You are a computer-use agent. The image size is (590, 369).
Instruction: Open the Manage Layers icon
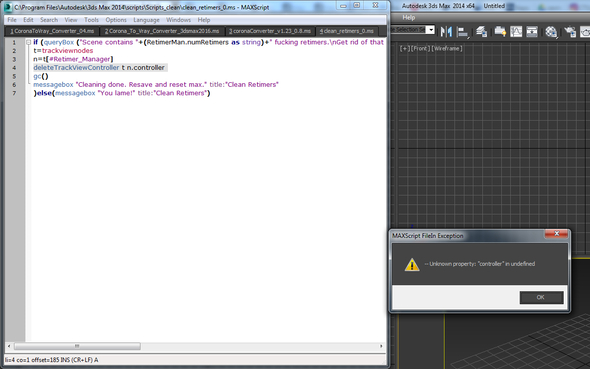pyautogui.click(x=482, y=32)
